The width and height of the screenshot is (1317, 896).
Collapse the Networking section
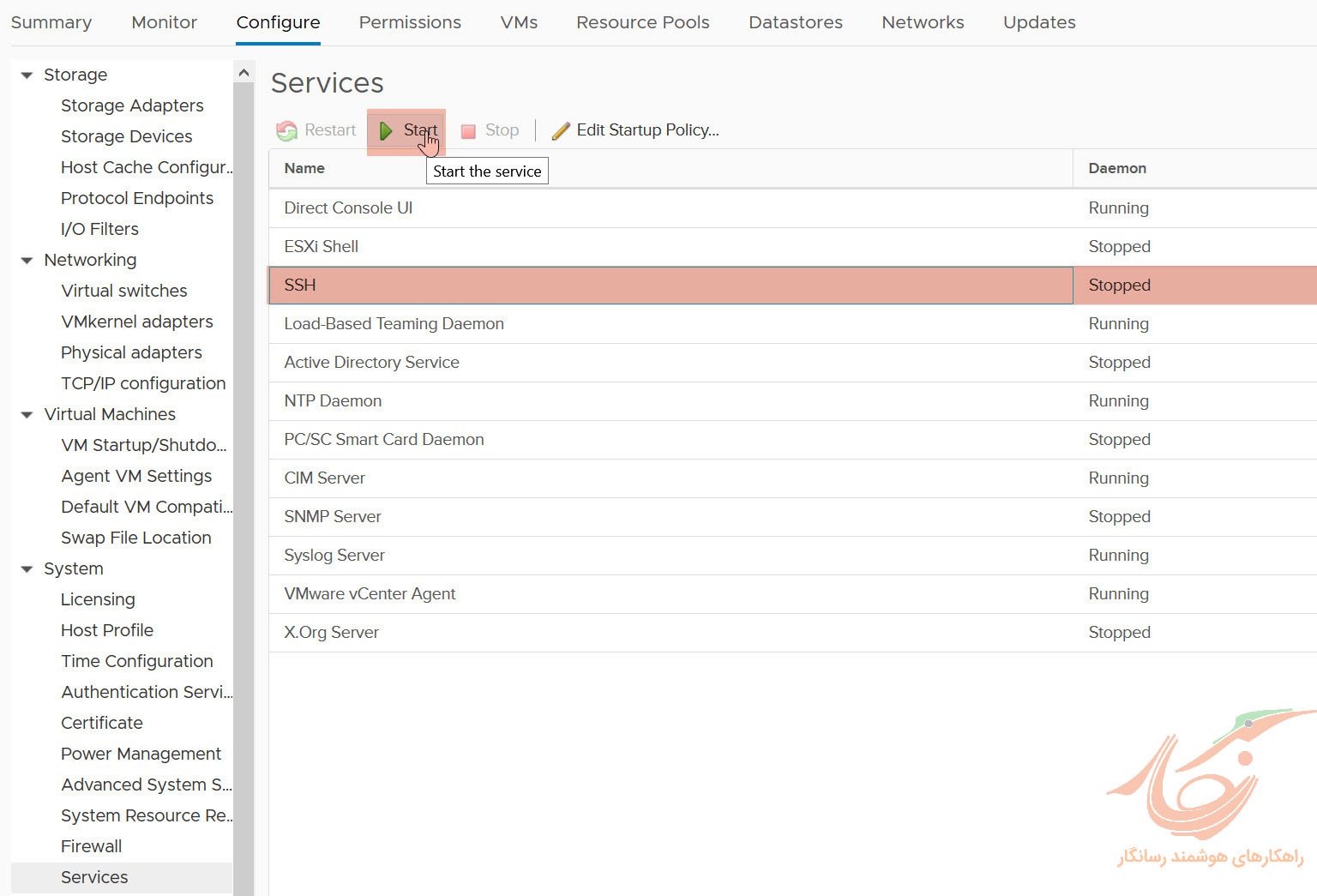pos(27,260)
